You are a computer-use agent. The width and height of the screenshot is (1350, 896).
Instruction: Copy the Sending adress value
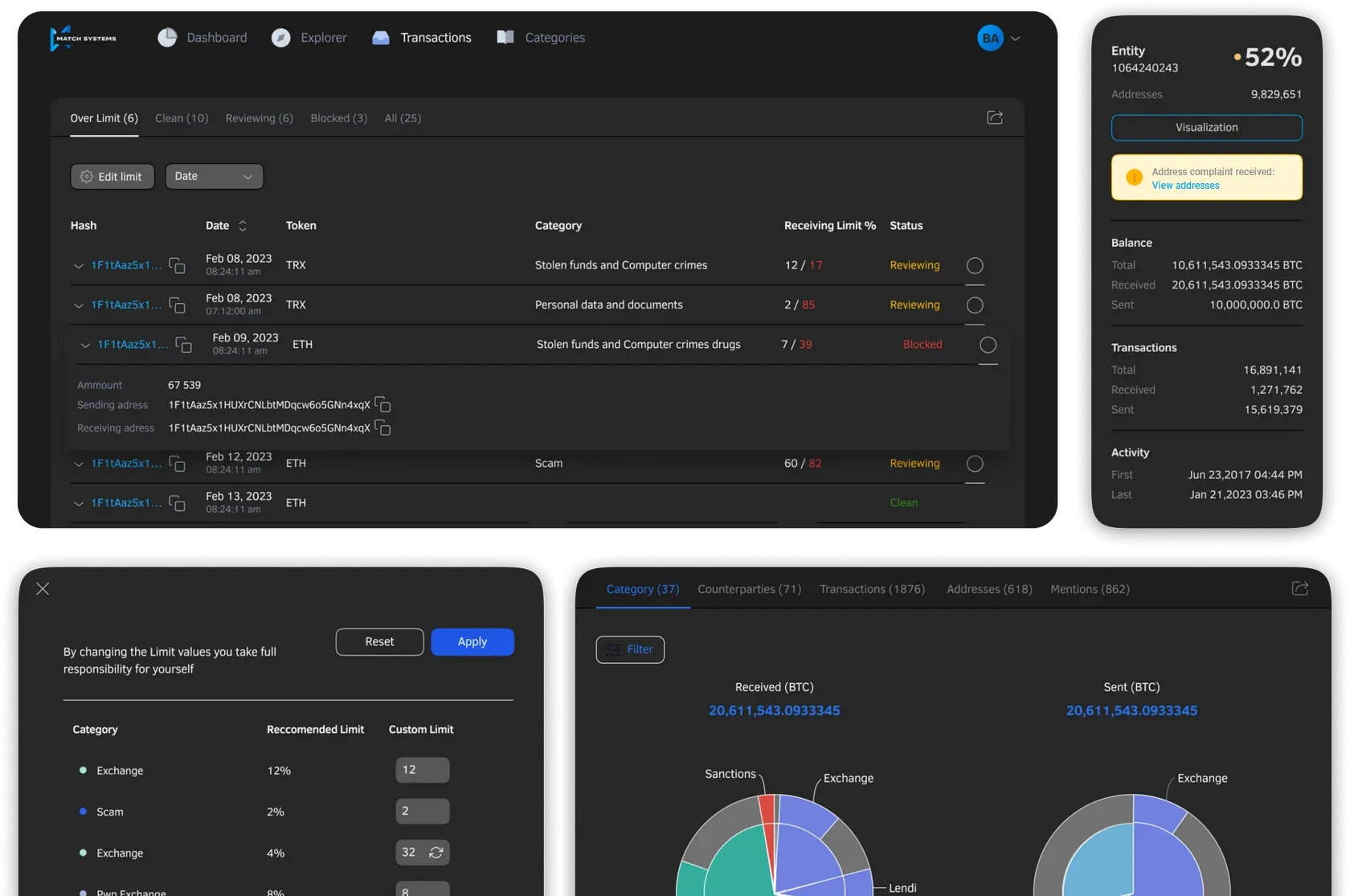382,404
